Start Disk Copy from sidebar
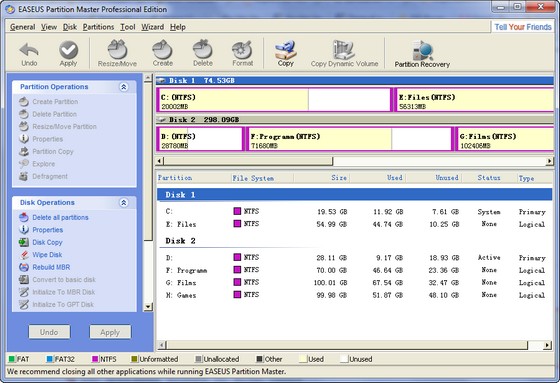 [x=41, y=243]
